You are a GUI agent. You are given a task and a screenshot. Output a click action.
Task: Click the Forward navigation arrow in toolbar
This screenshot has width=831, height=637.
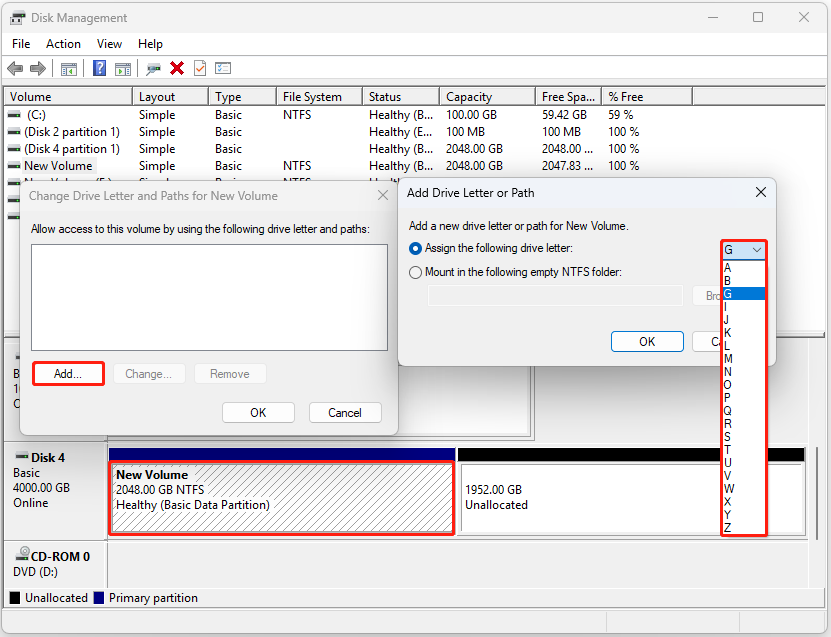coord(38,68)
